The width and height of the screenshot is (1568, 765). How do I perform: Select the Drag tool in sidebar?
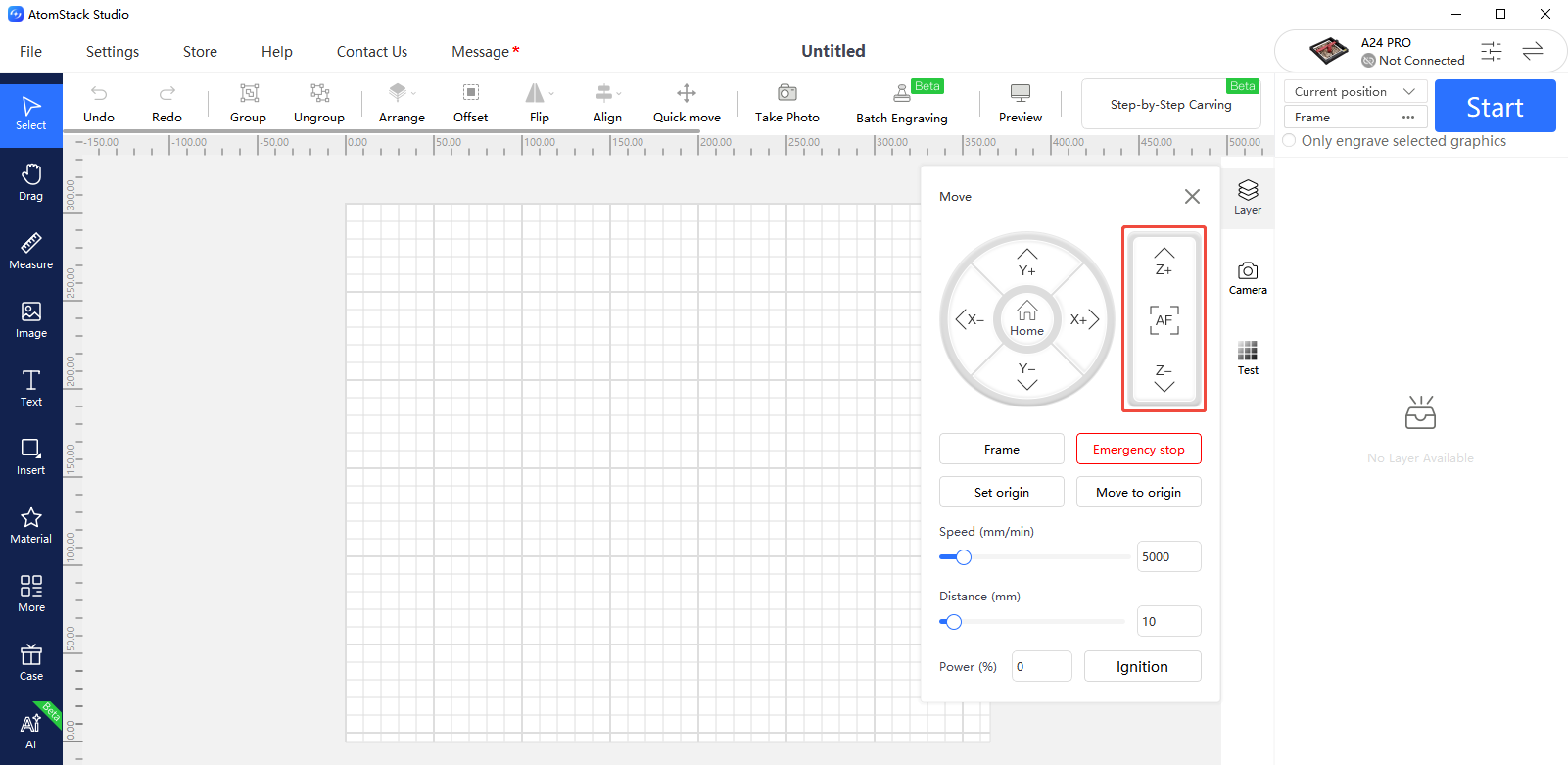click(31, 182)
